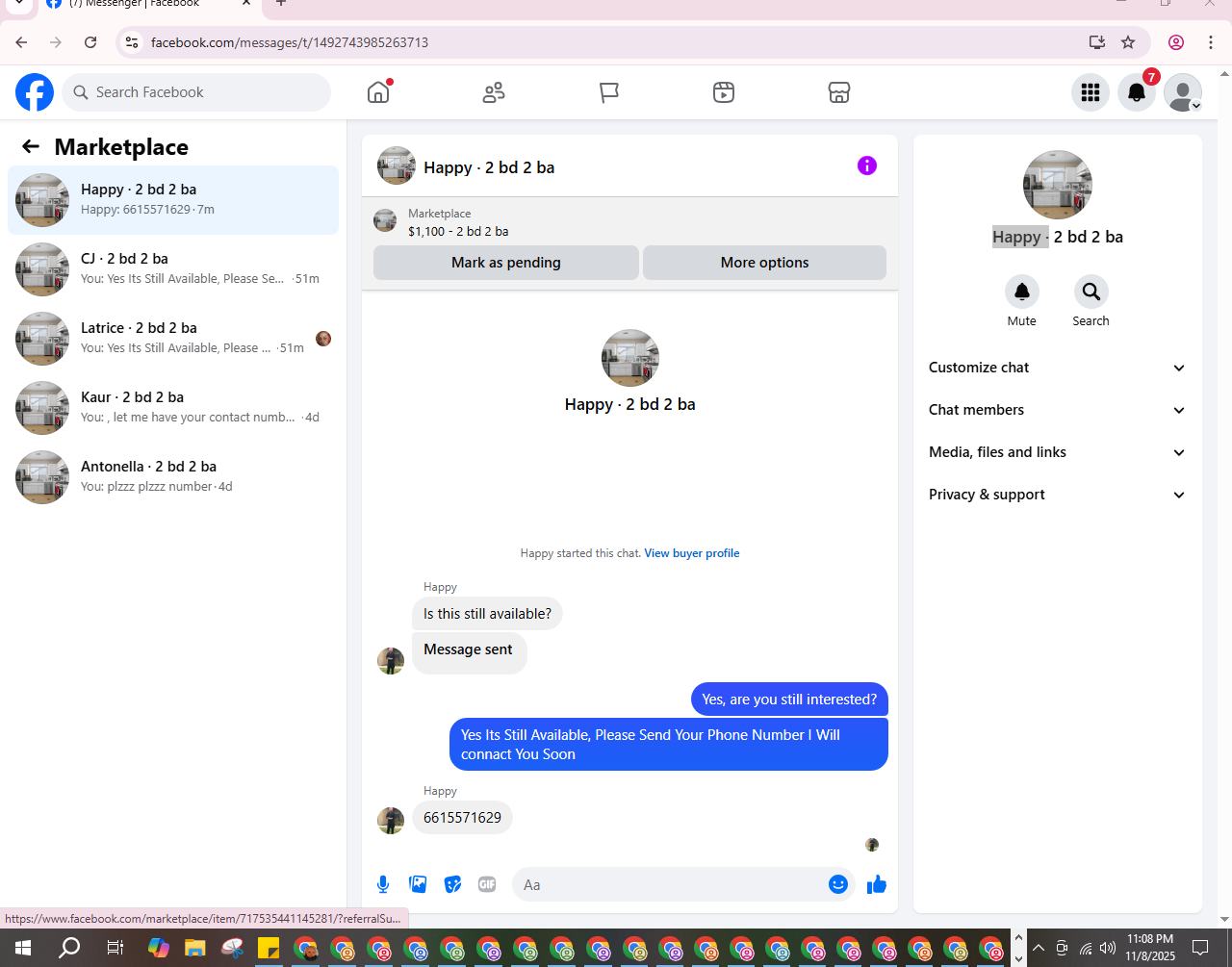The width and height of the screenshot is (1232, 967).
Task: Open the tab search dropdown arrow
Action: click(18, 3)
